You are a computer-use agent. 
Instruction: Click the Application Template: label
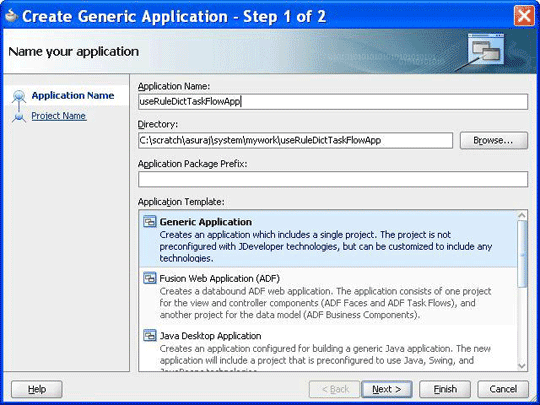click(181, 202)
